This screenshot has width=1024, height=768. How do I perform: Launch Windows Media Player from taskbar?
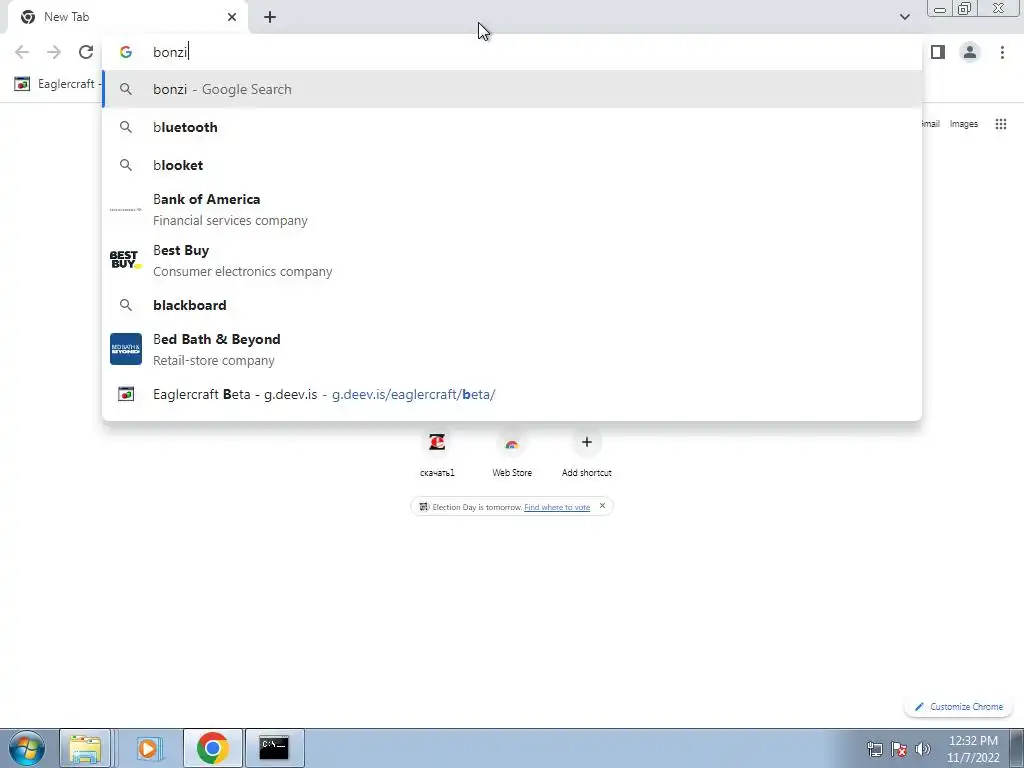(148, 748)
